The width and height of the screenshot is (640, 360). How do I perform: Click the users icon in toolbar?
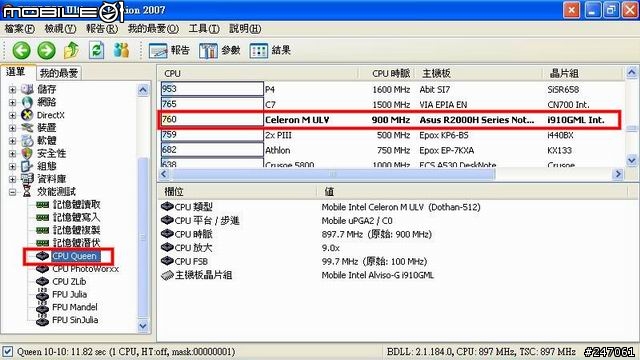(x=121, y=50)
